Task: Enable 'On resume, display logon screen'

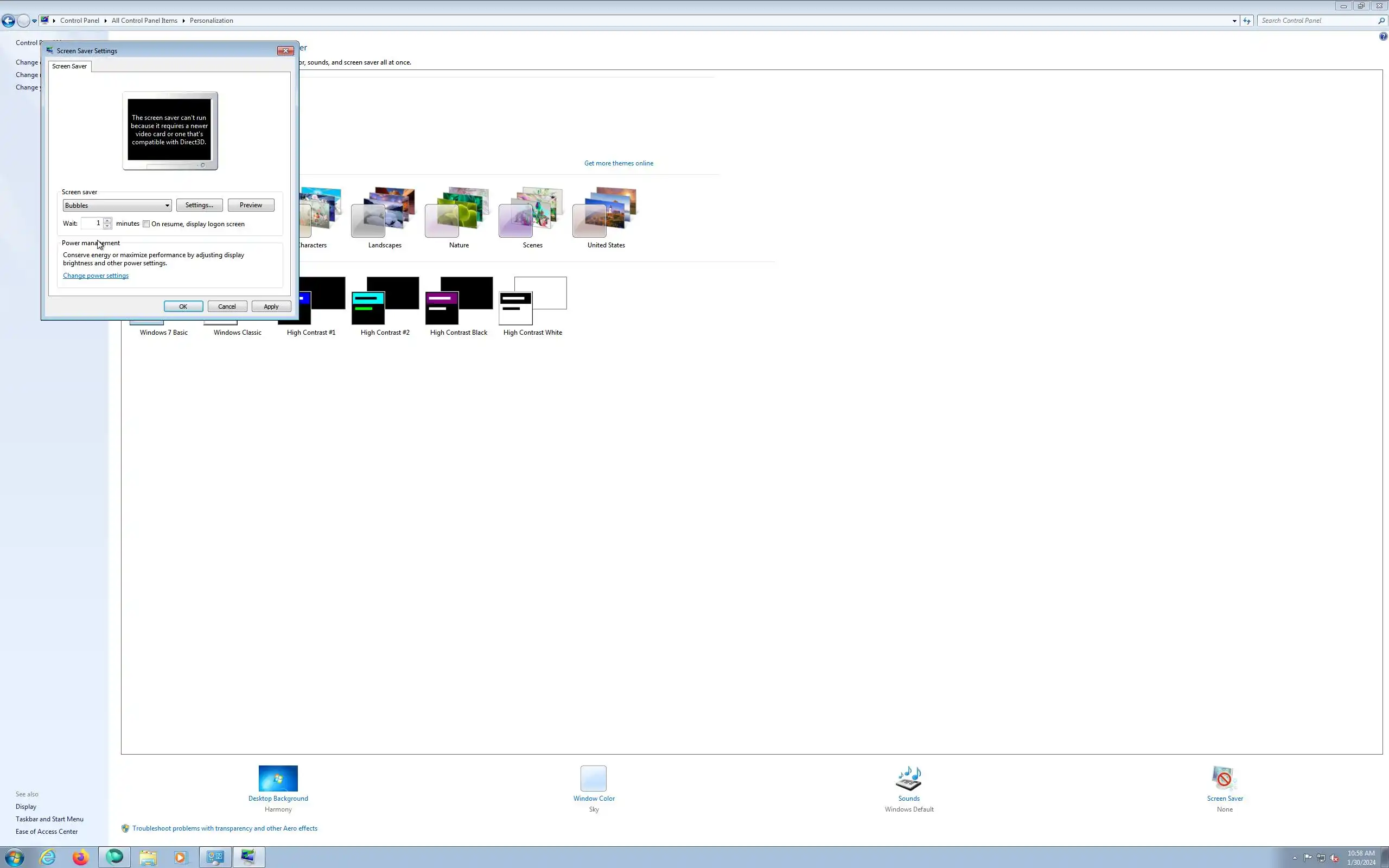Action: click(146, 224)
